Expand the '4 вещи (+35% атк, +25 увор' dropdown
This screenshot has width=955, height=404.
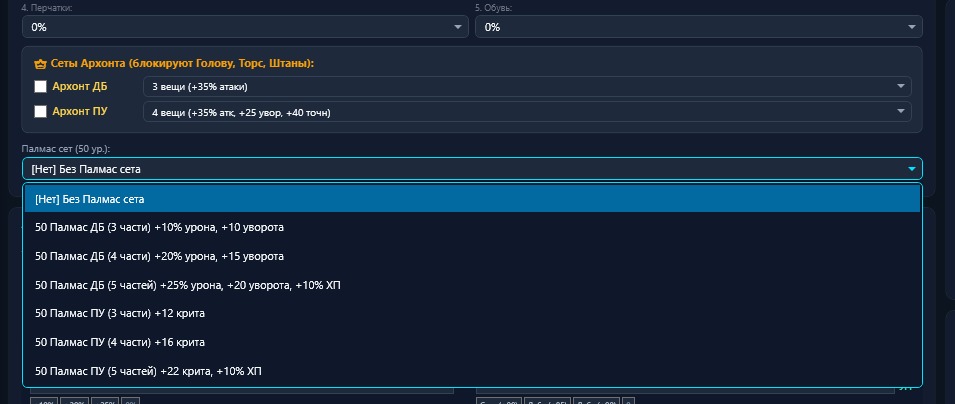(527, 112)
